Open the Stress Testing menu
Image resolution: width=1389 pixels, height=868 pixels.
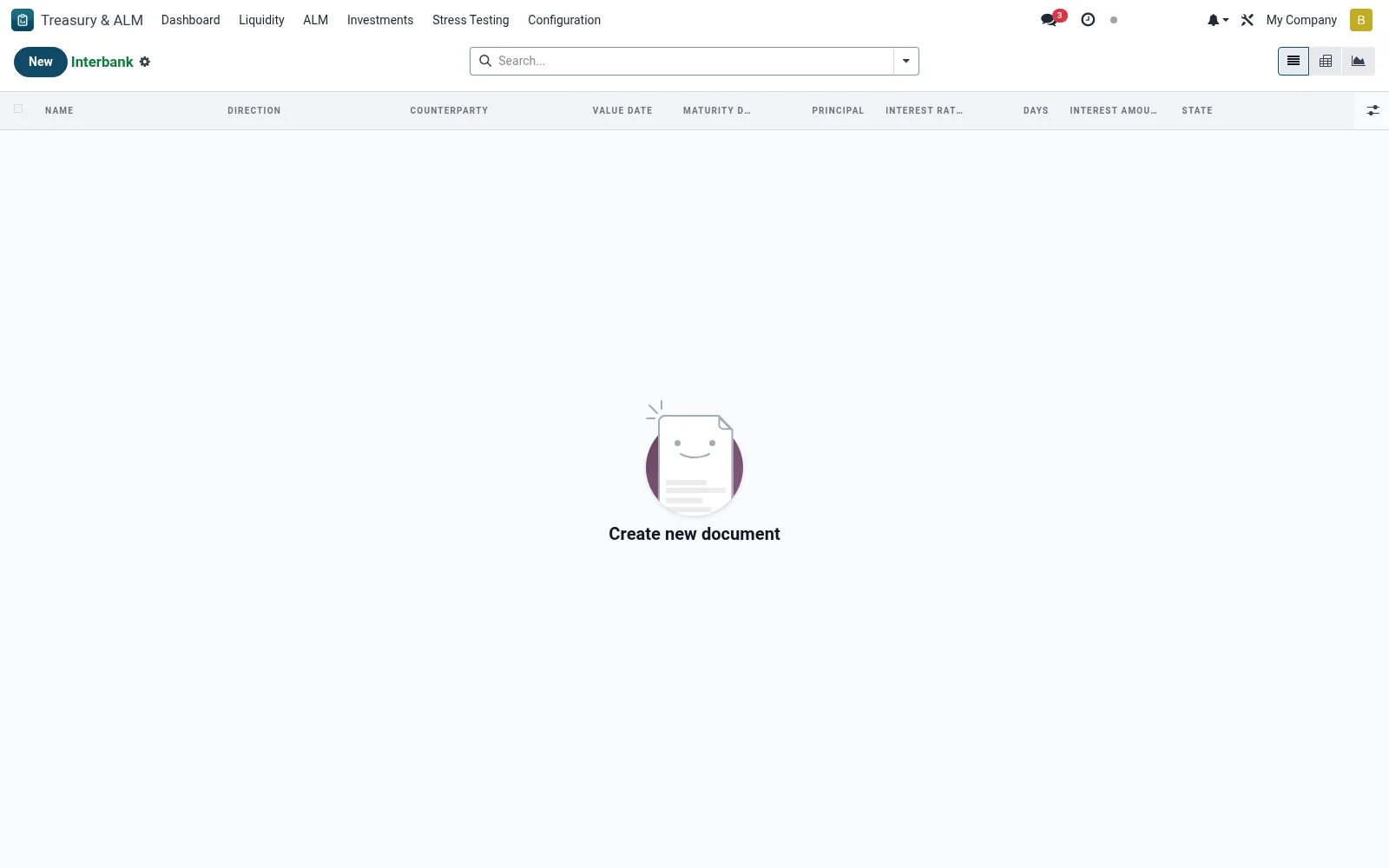pos(471,20)
